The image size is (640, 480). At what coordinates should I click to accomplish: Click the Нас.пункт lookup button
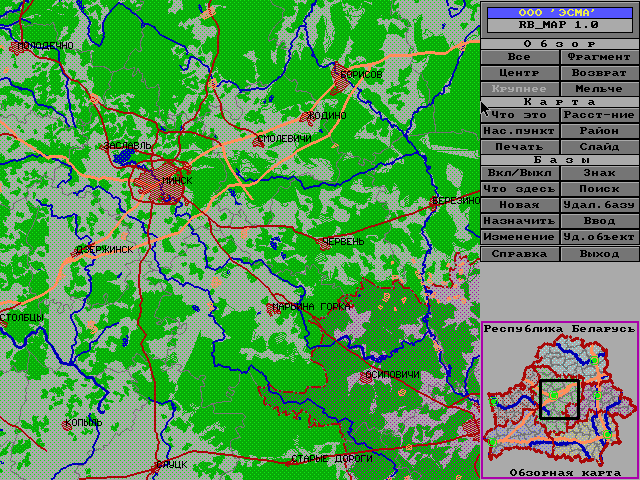(520, 131)
